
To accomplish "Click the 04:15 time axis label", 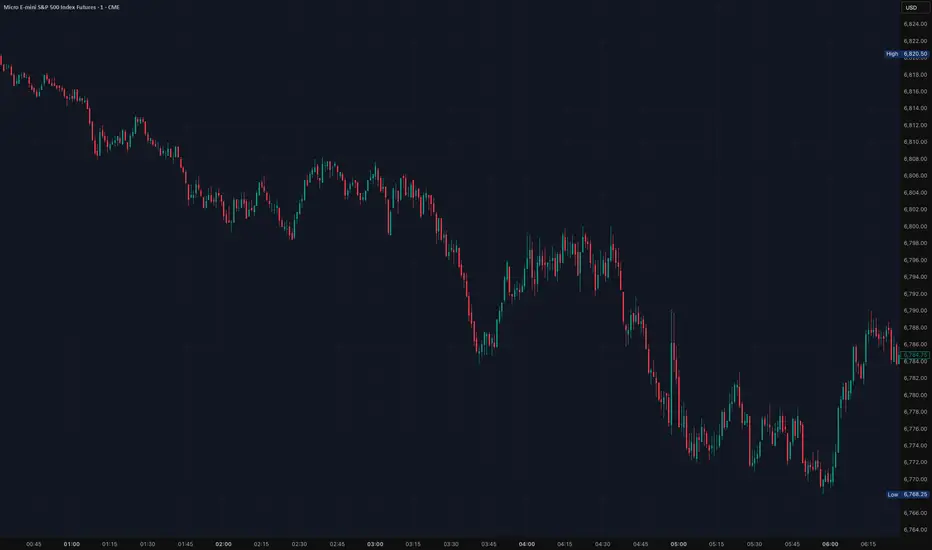I will [x=565, y=544].
